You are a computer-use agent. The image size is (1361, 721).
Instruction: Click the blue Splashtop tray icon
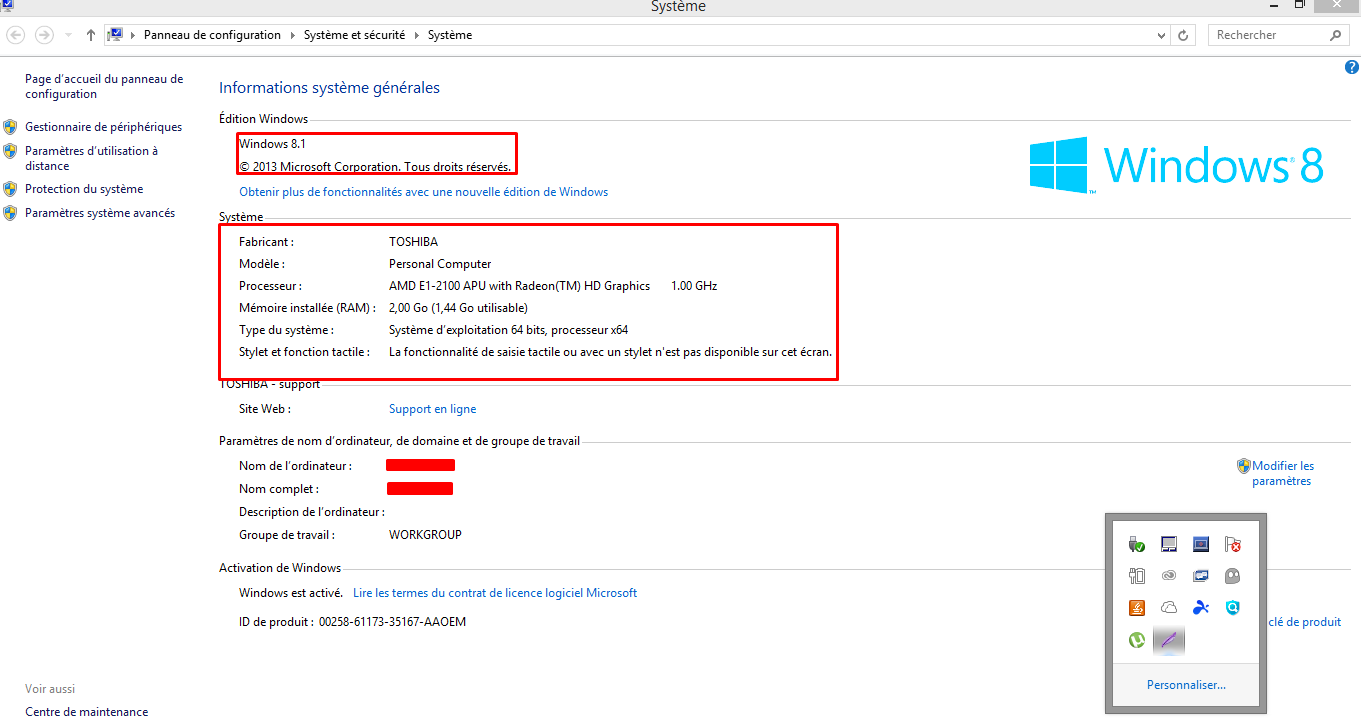(x=1201, y=608)
